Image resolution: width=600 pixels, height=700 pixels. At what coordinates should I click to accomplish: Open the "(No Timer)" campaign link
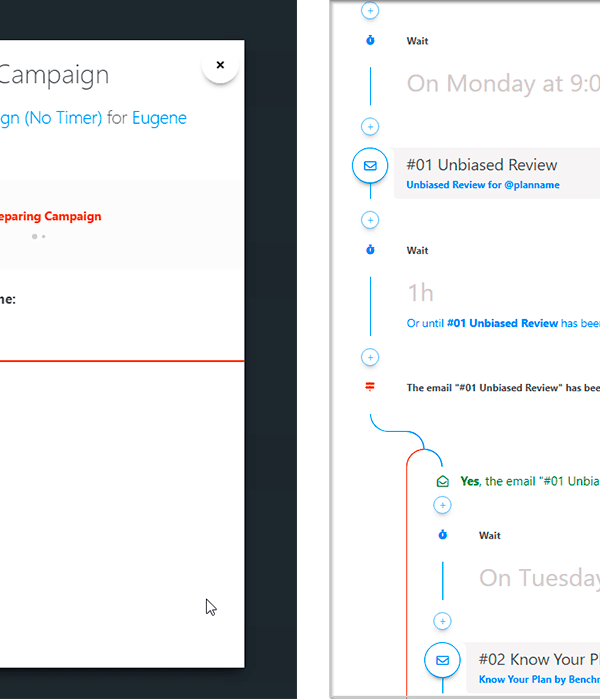click(52, 118)
